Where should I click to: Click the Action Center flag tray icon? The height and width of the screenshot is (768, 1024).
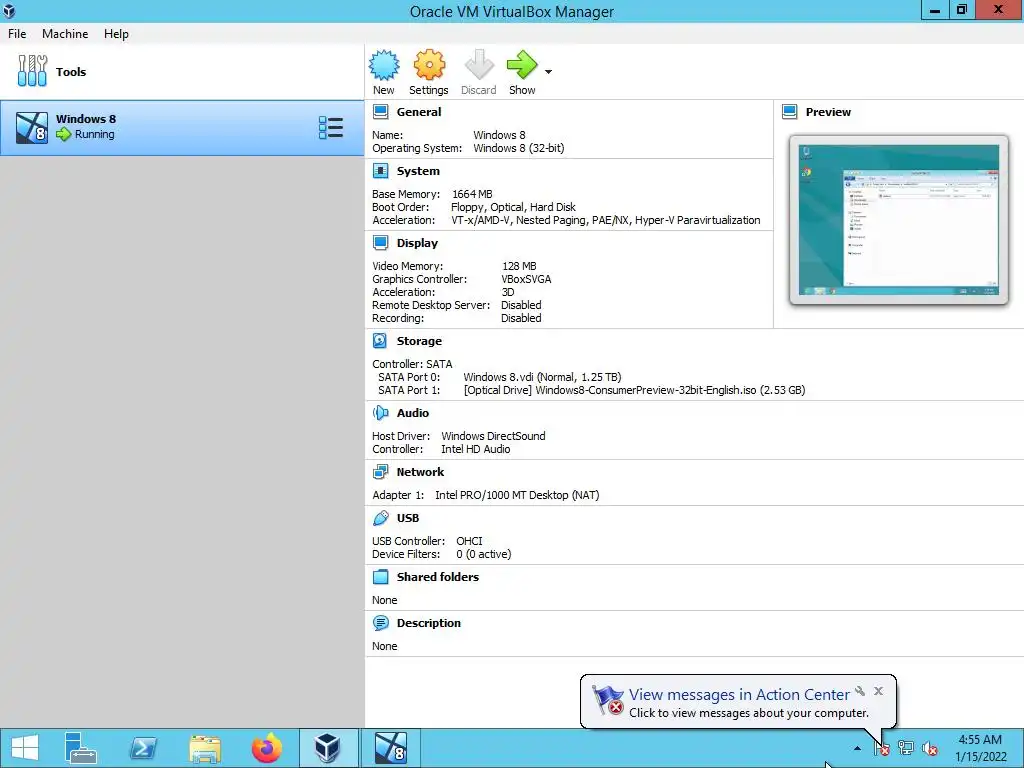[x=882, y=748]
